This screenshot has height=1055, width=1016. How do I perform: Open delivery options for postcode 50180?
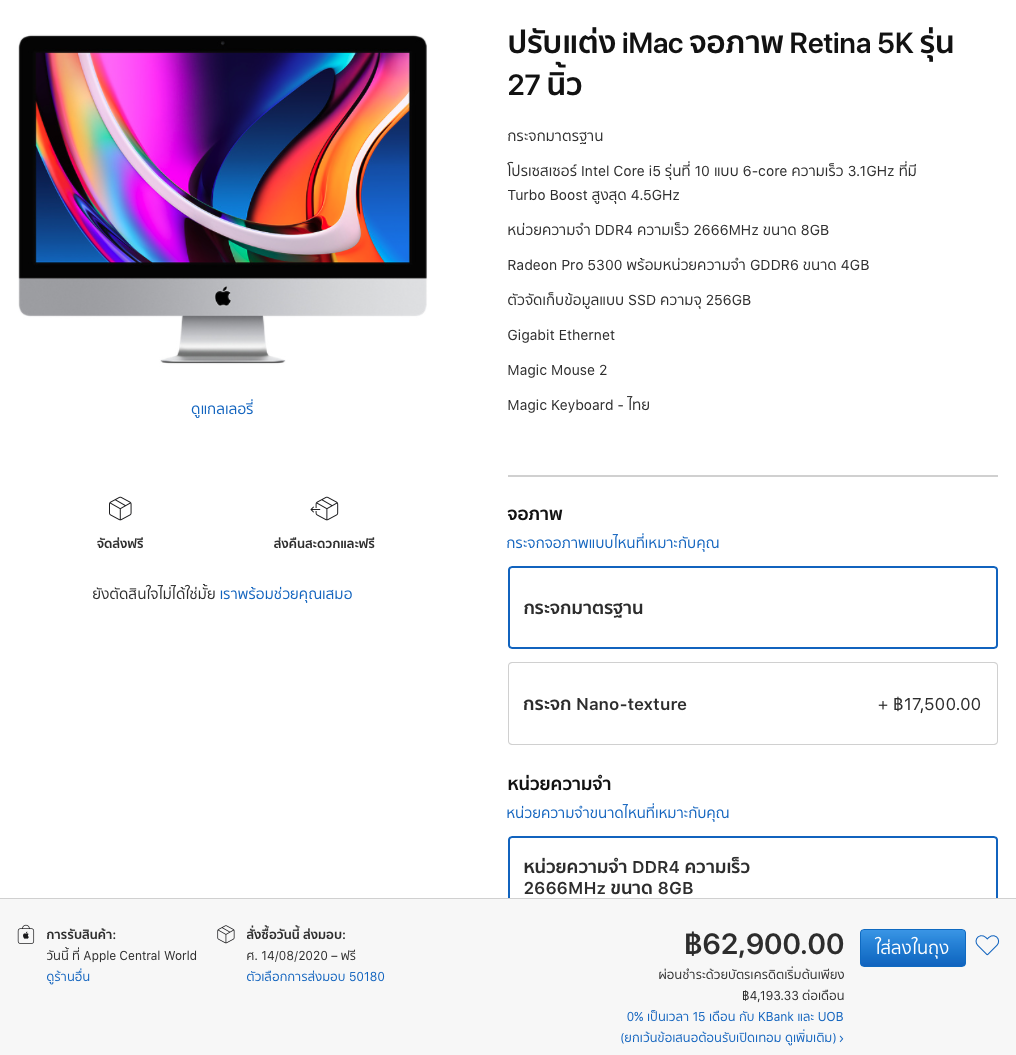tap(315, 976)
